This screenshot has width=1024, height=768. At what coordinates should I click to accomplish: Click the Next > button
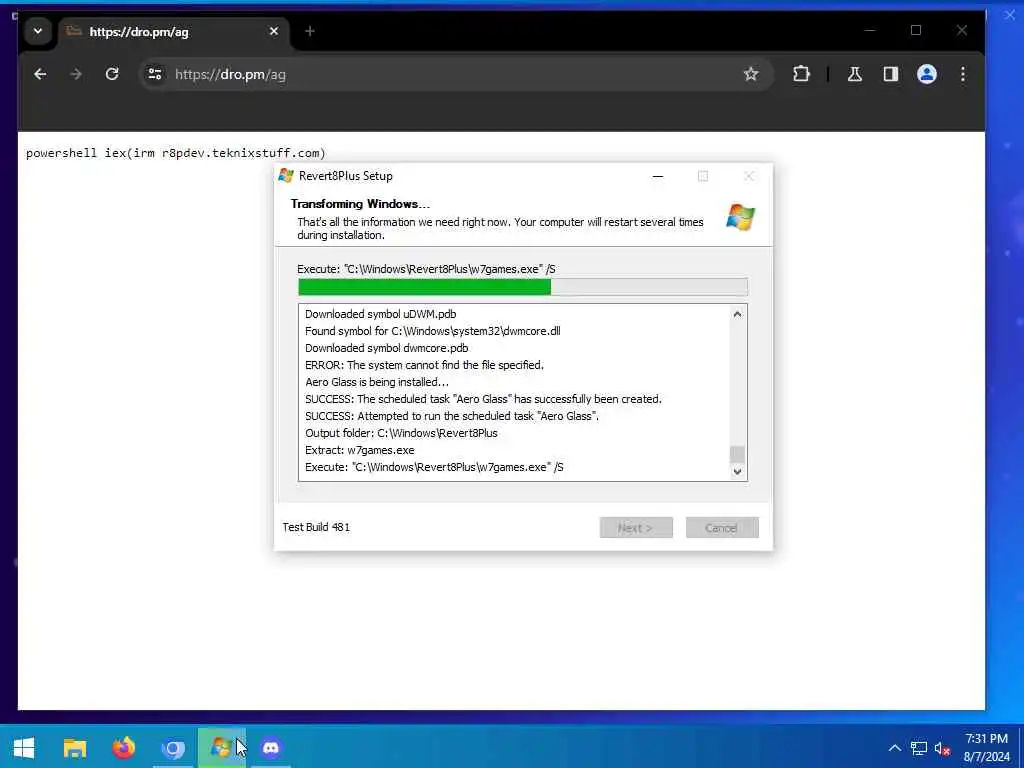(636, 528)
